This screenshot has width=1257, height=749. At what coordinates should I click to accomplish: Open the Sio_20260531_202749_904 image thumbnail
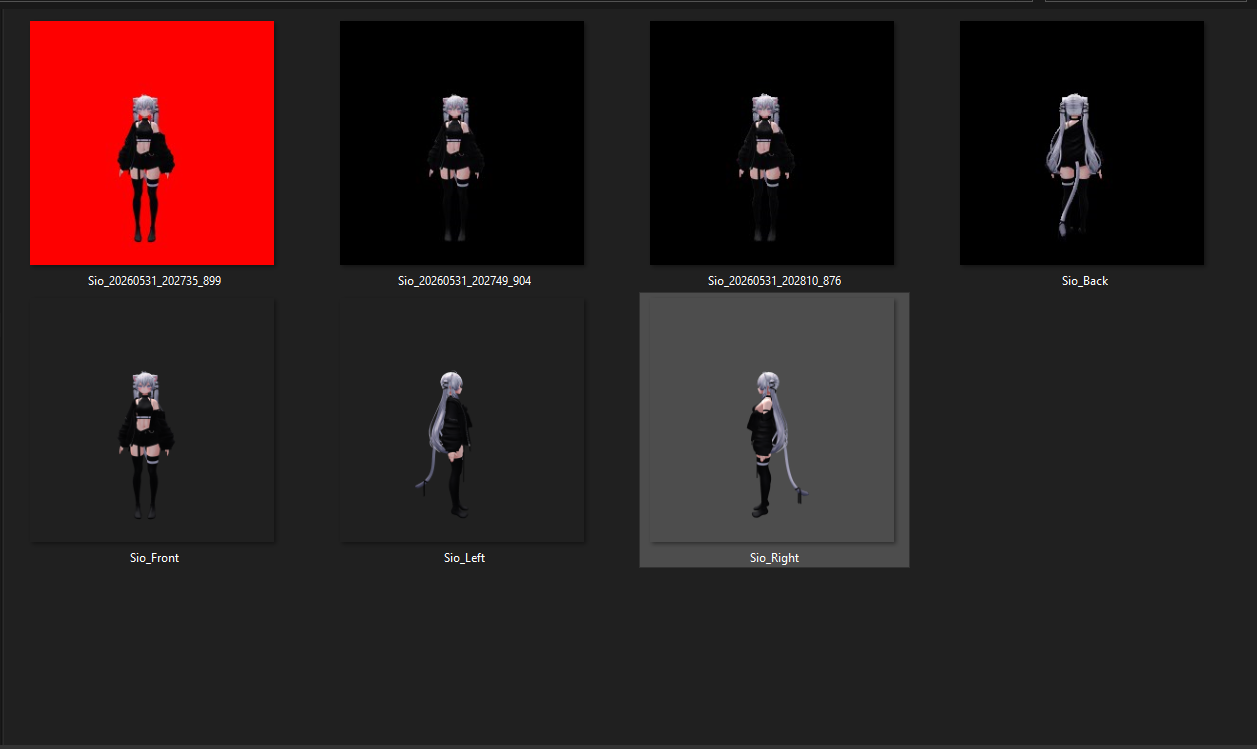(x=462, y=143)
